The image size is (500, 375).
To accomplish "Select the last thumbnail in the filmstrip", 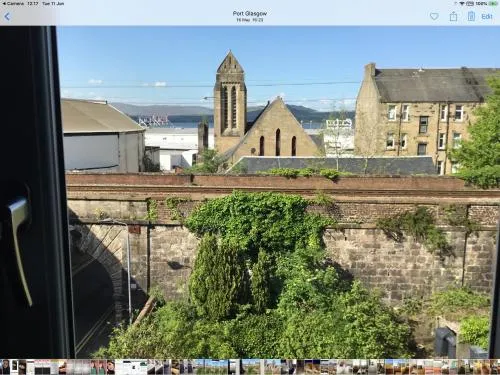I will [496, 367].
